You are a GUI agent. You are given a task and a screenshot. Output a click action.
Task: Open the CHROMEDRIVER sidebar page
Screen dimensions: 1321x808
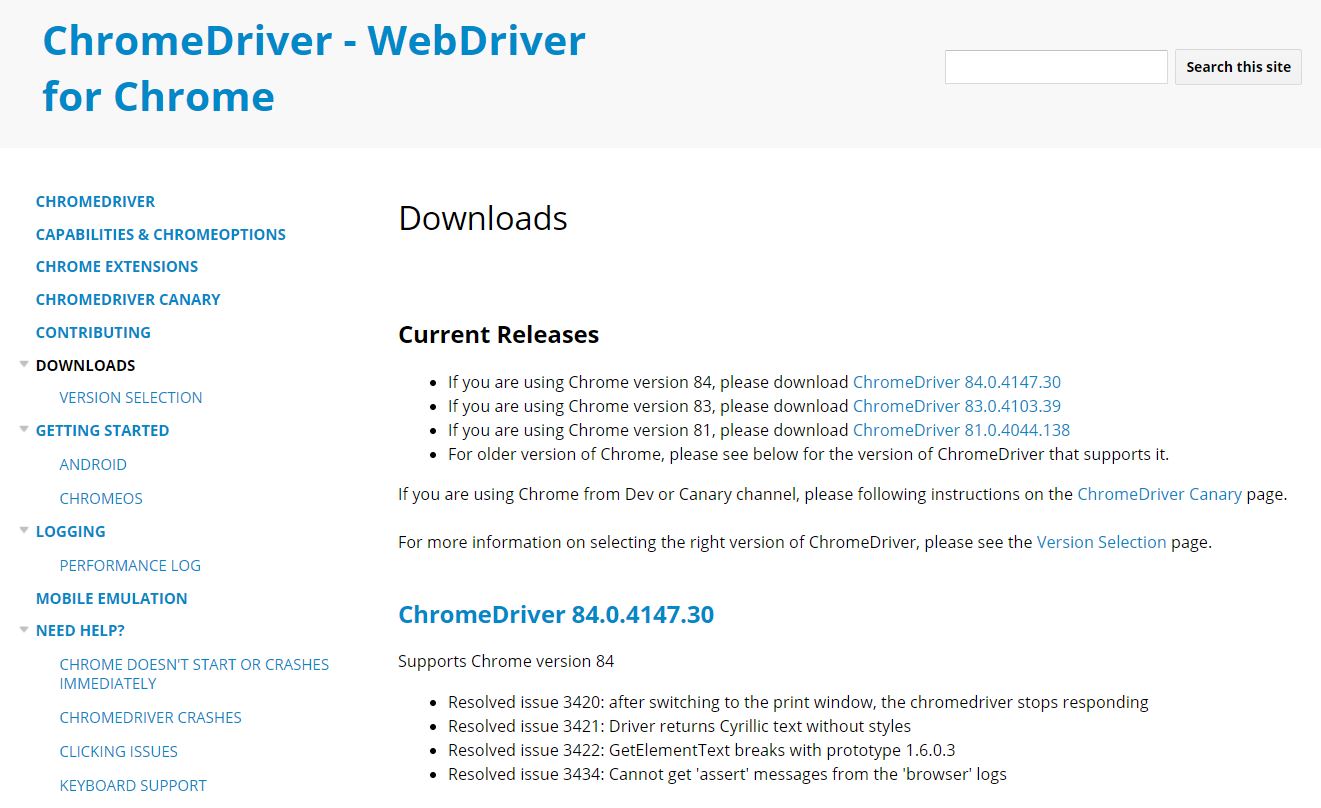point(95,201)
